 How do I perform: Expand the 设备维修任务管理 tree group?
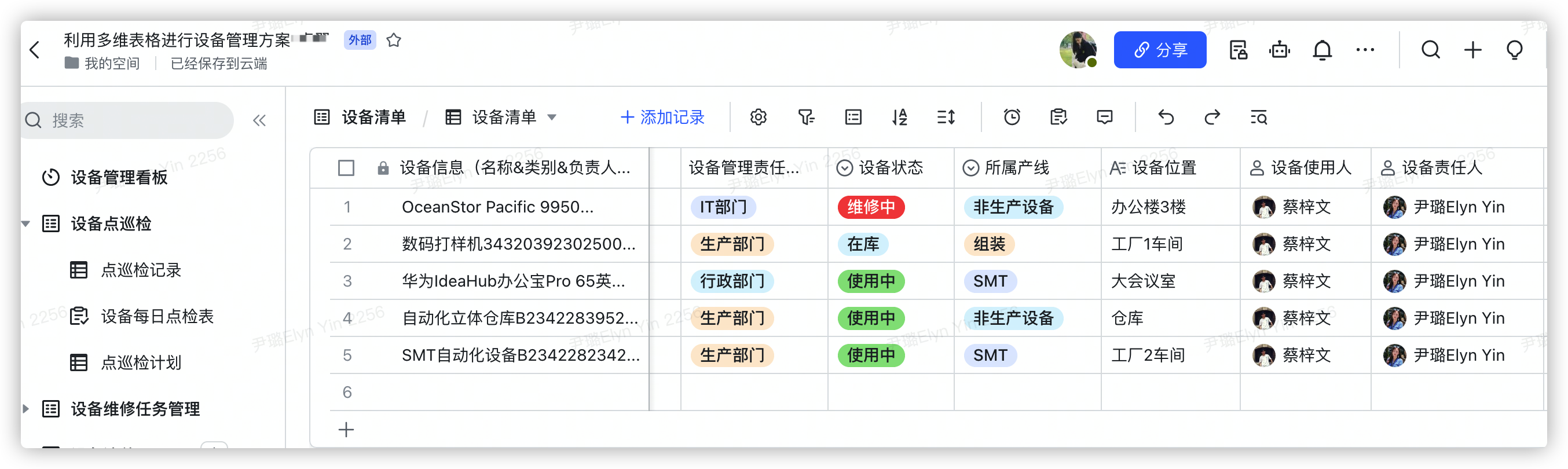[26, 409]
